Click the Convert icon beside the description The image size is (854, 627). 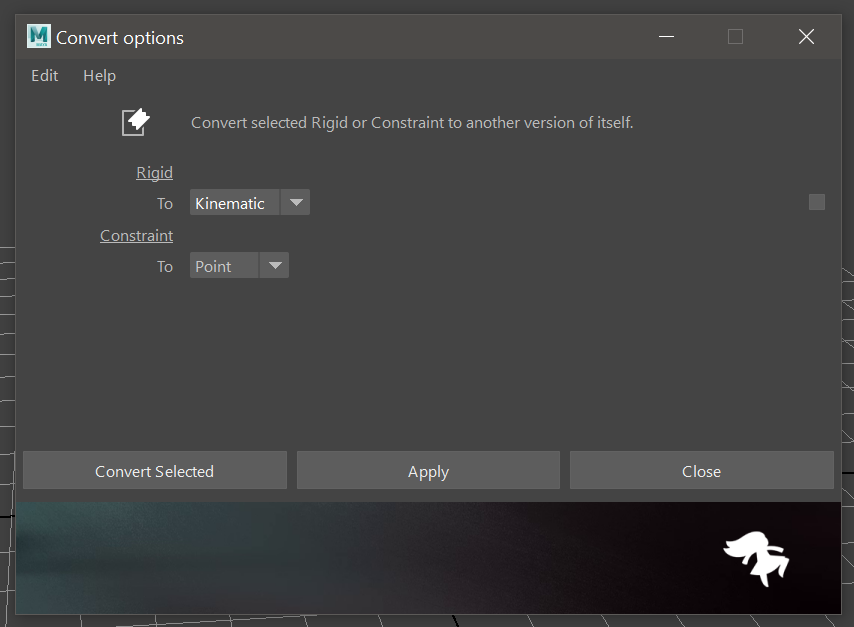[136, 122]
